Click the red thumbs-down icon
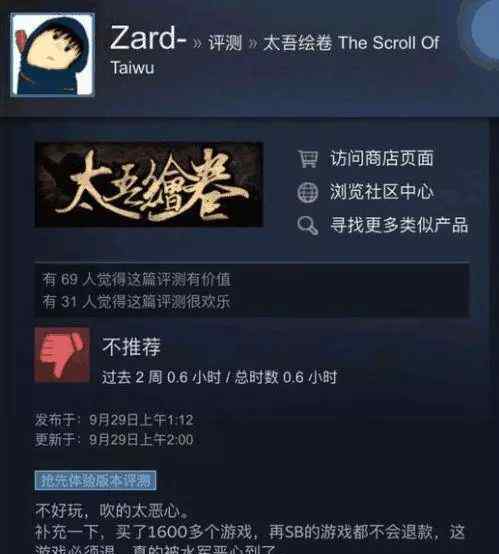Viewport: 499px width, 554px height. 62,354
